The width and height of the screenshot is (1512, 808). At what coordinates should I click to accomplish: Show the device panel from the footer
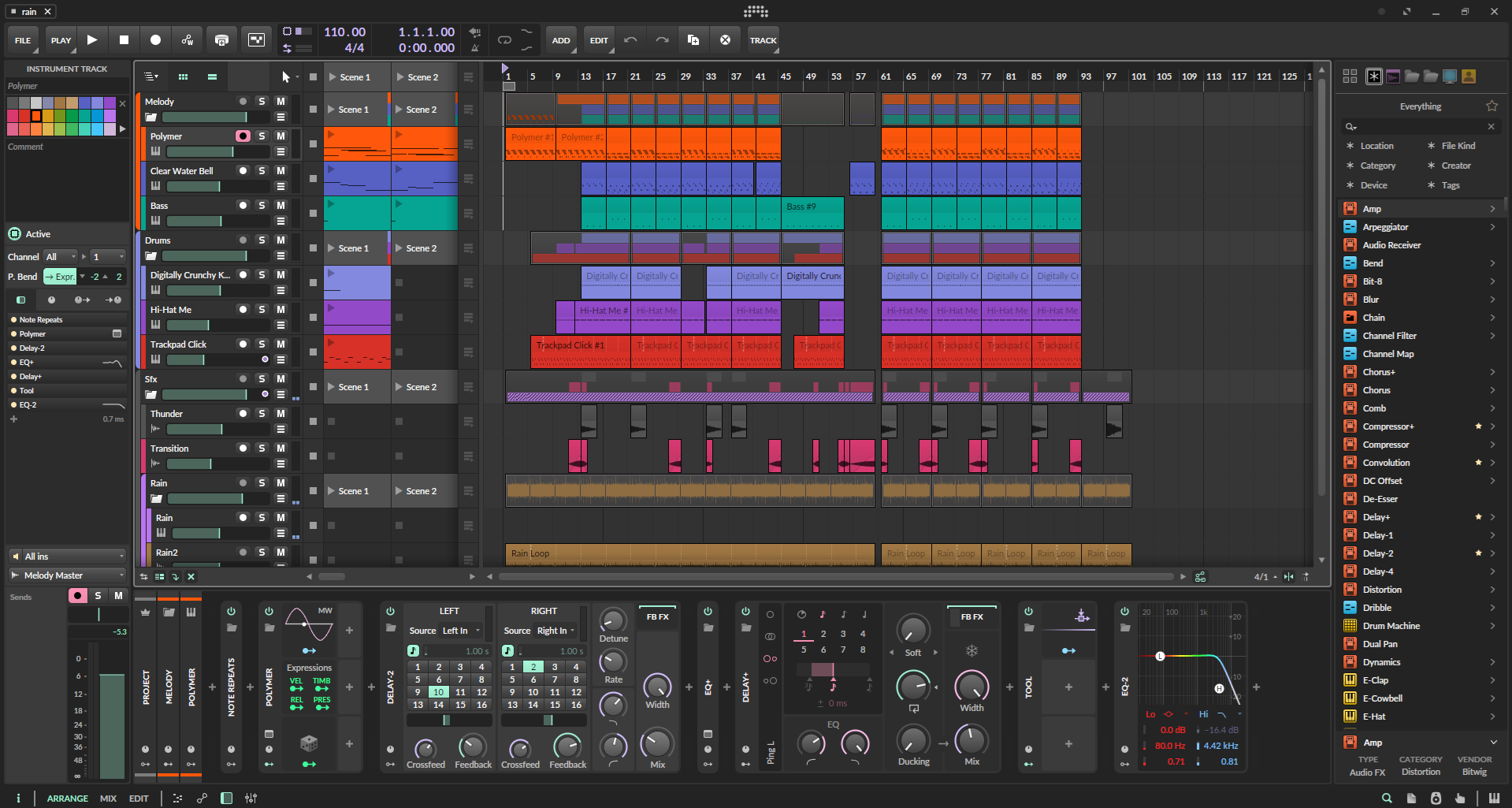point(226,798)
